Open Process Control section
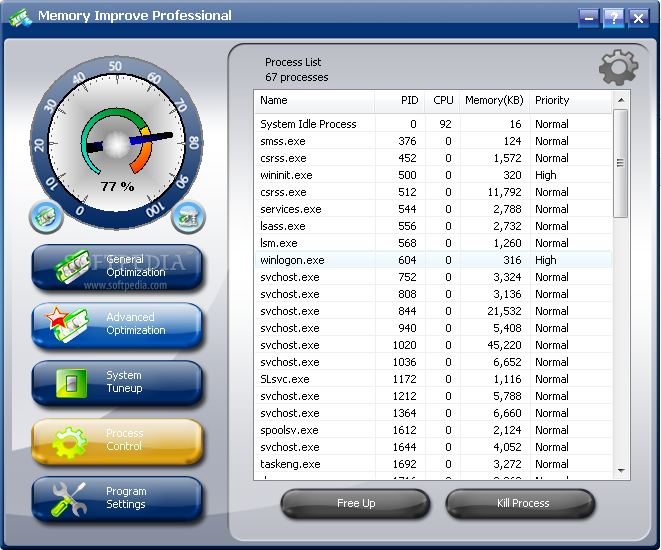 point(117,441)
